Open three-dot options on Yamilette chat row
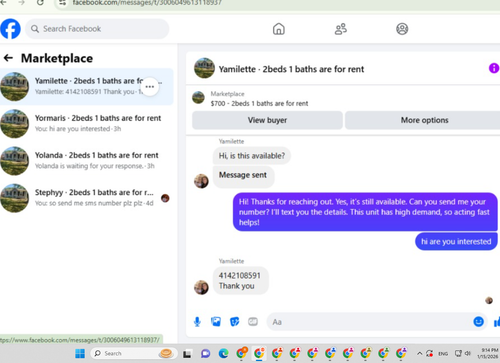The width and height of the screenshot is (500, 363). [x=150, y=87]
